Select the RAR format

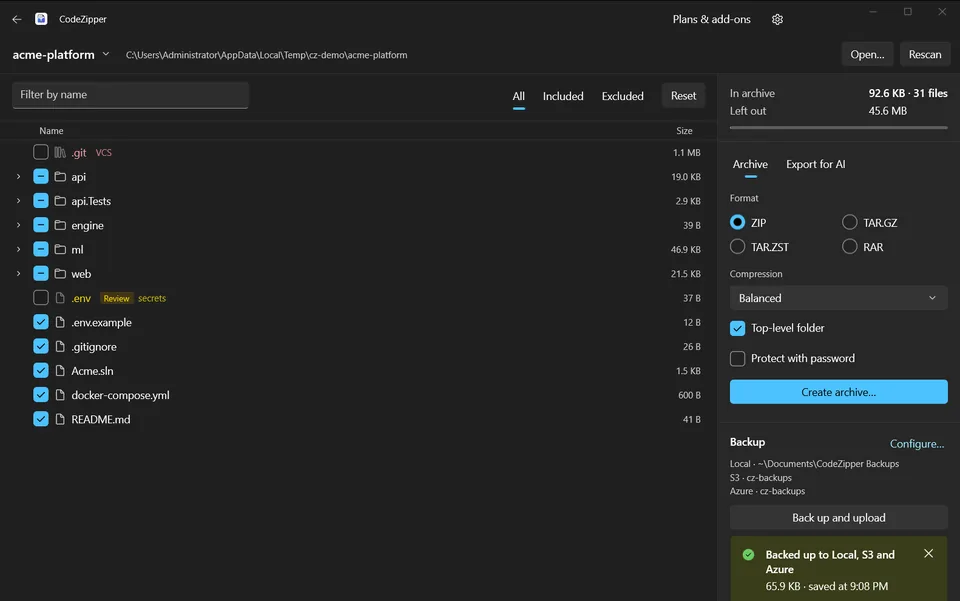[x=849, y=247]
